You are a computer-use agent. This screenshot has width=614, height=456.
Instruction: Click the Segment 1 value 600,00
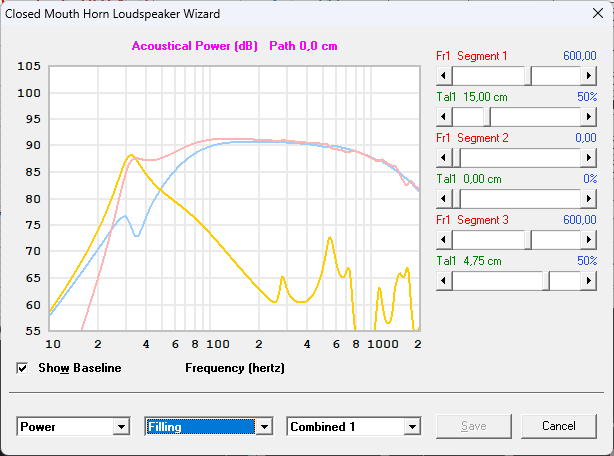pos(580,56)
